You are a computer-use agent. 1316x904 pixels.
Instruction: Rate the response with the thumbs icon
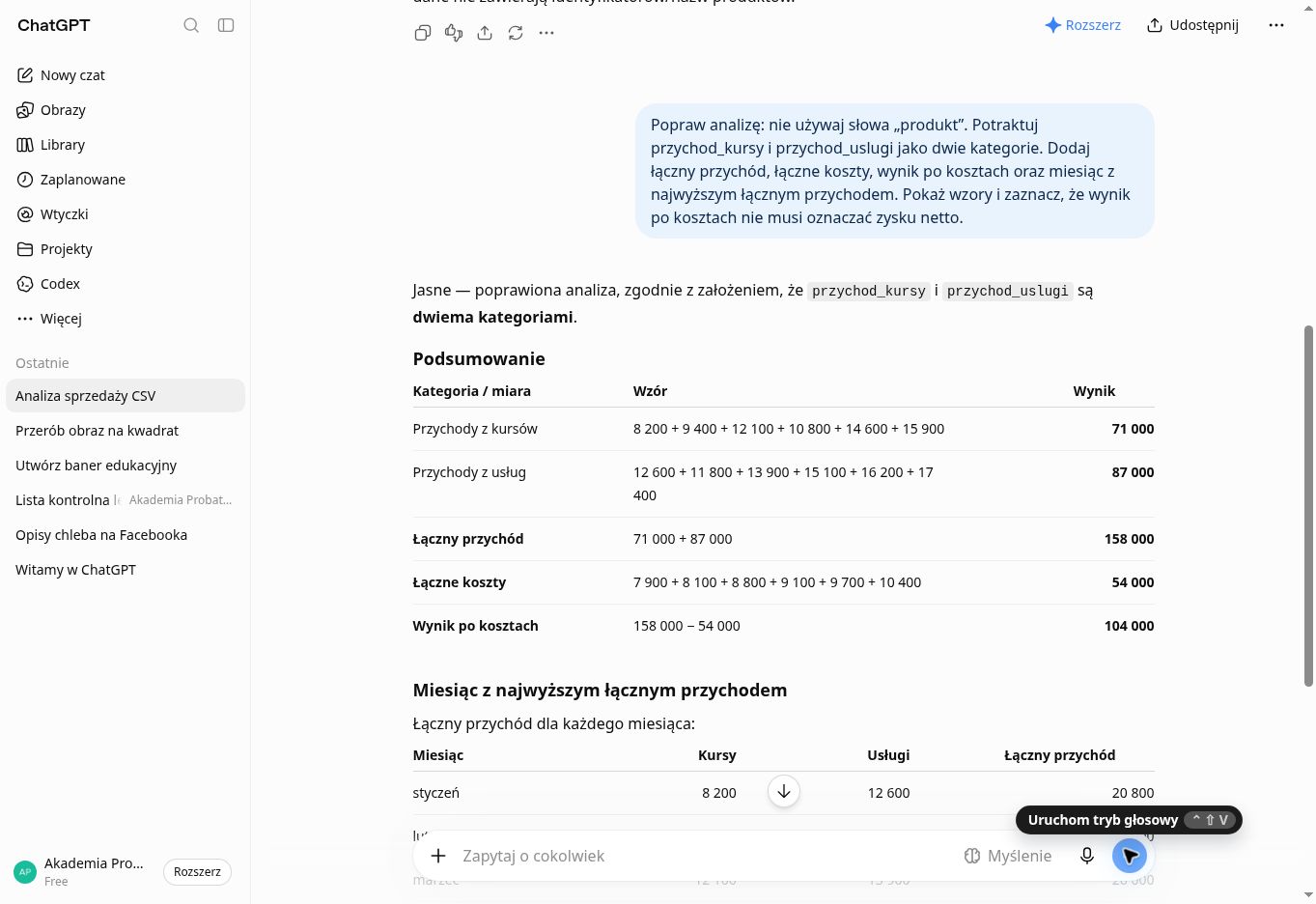coord(454,33)
